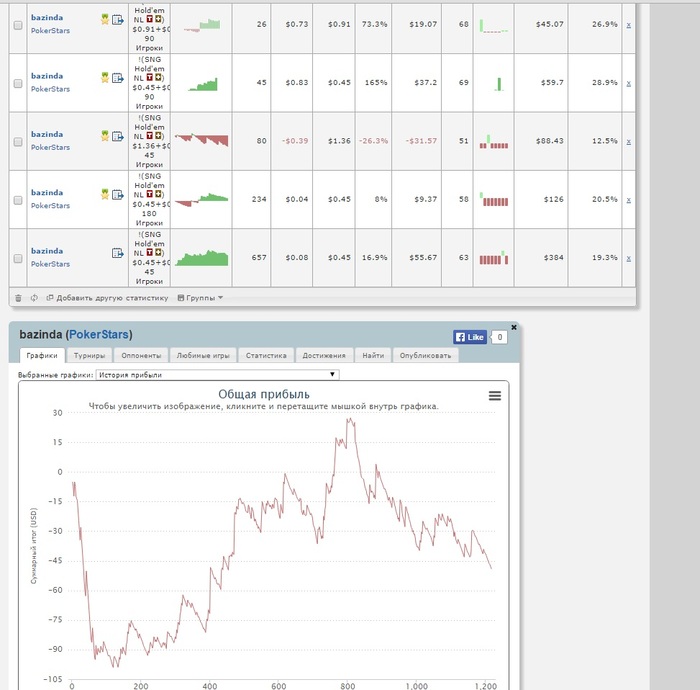700x690 pixels.
Task: Click the recent-form bar chart in the $384 row
Action: [494, 258]
